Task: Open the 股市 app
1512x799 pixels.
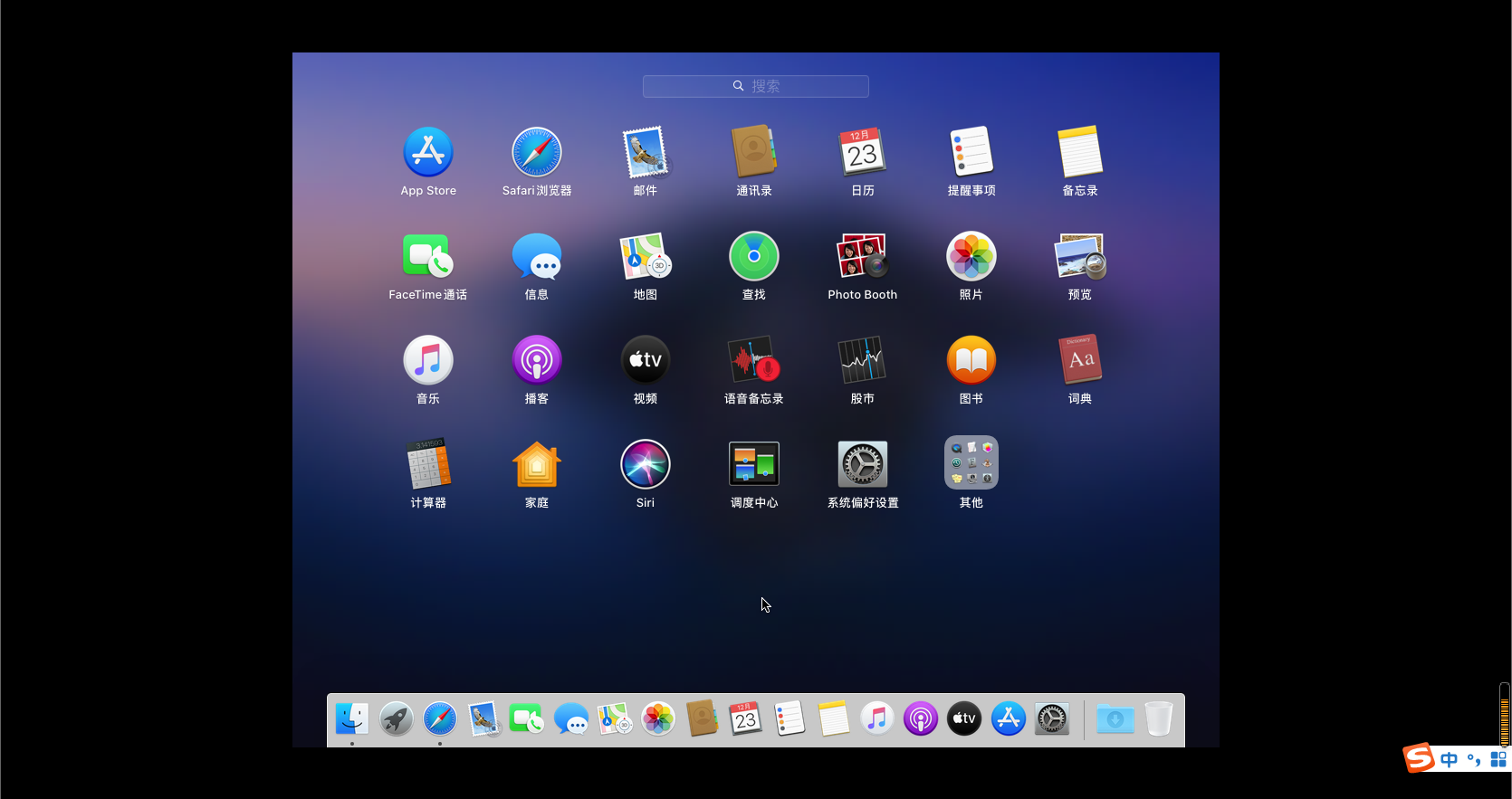Action: (x=863, y=360)
